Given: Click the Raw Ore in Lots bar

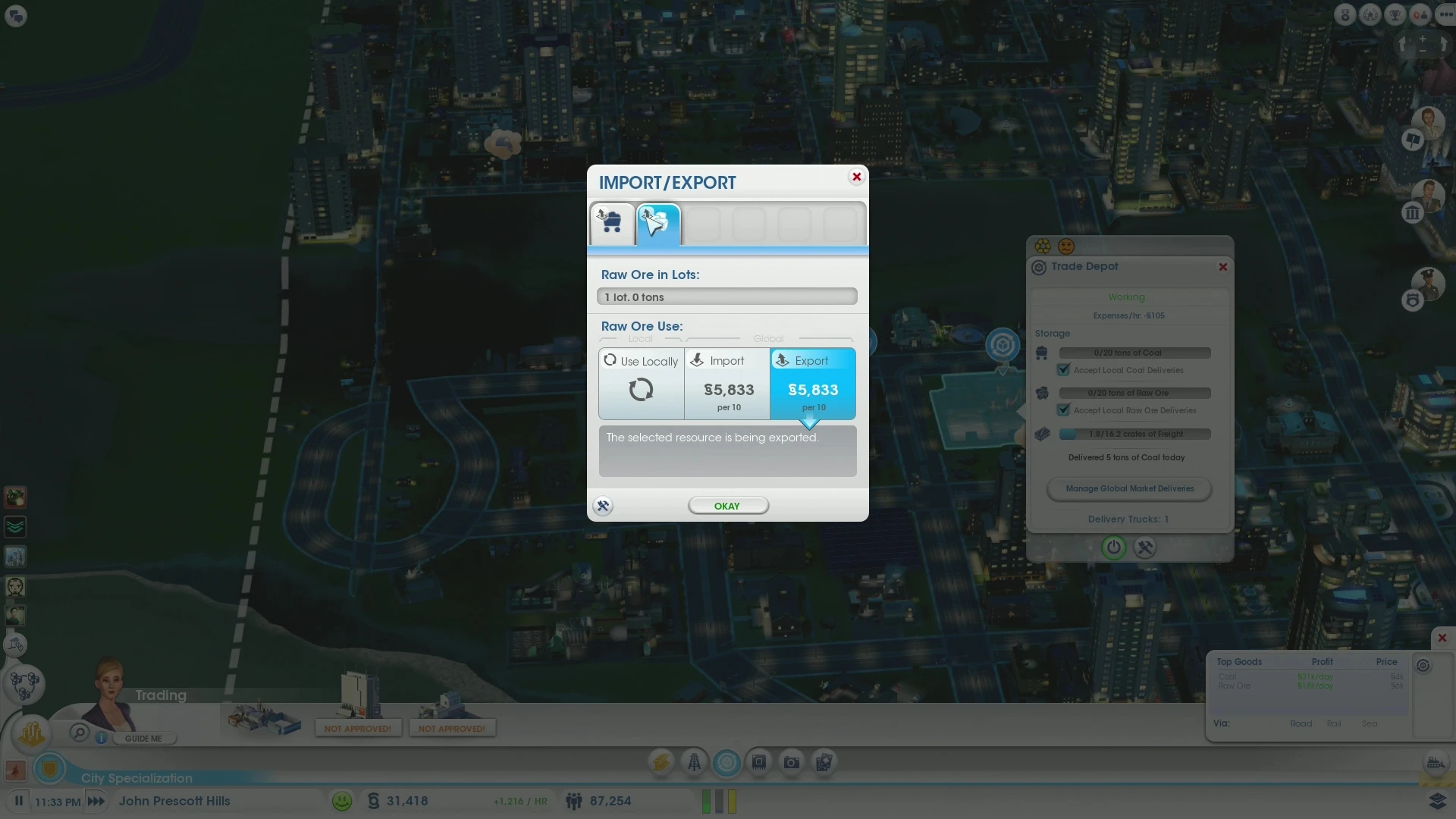Looking at the screenshot, I should pos(727,297).
